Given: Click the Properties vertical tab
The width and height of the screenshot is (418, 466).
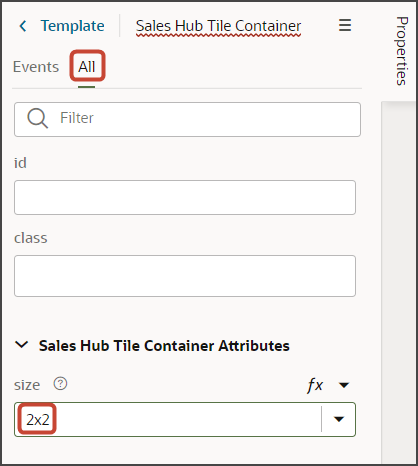Looking at the screenshot, I should 402,51.
